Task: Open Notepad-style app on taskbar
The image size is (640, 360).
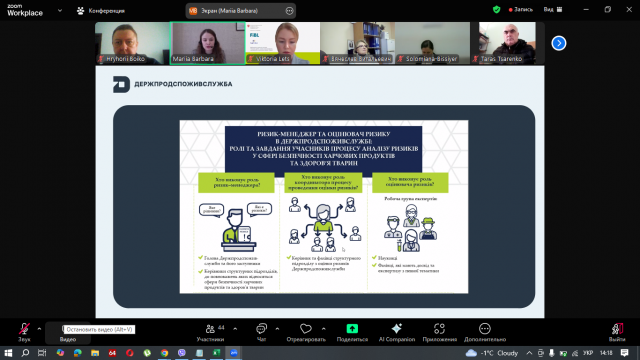Action: (x=199, y=353)
